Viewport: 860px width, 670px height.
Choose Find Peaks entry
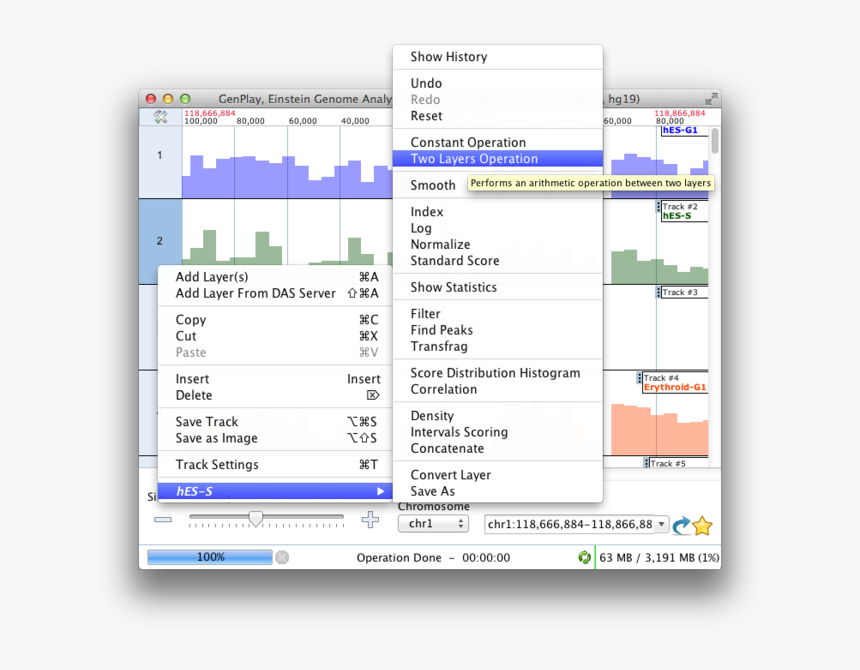[x=497, y=330]
